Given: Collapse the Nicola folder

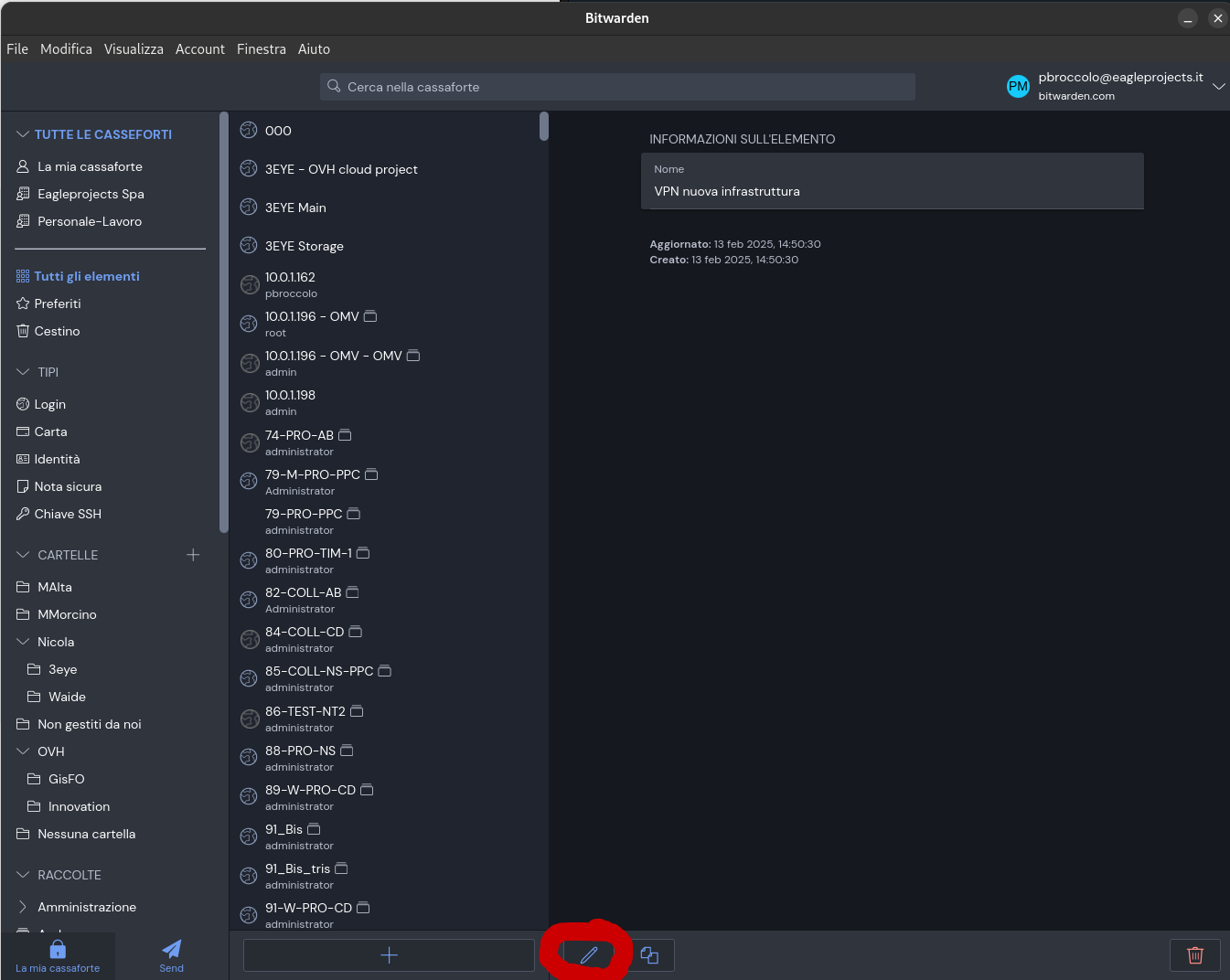Looking at the screenshot, I should pos(23,642).
